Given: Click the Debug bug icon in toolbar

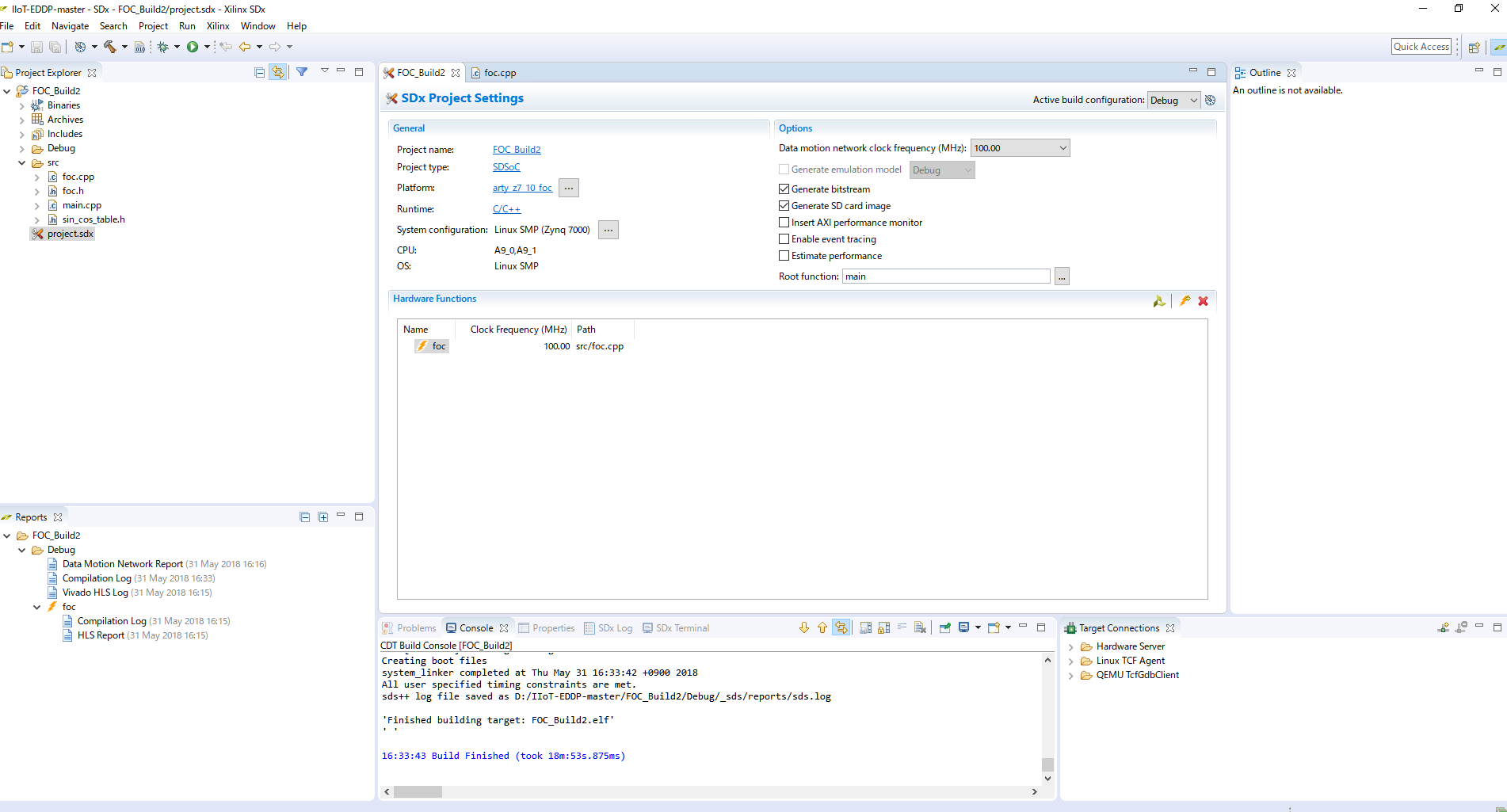Looking at the screenshot, I should point(162,47).
